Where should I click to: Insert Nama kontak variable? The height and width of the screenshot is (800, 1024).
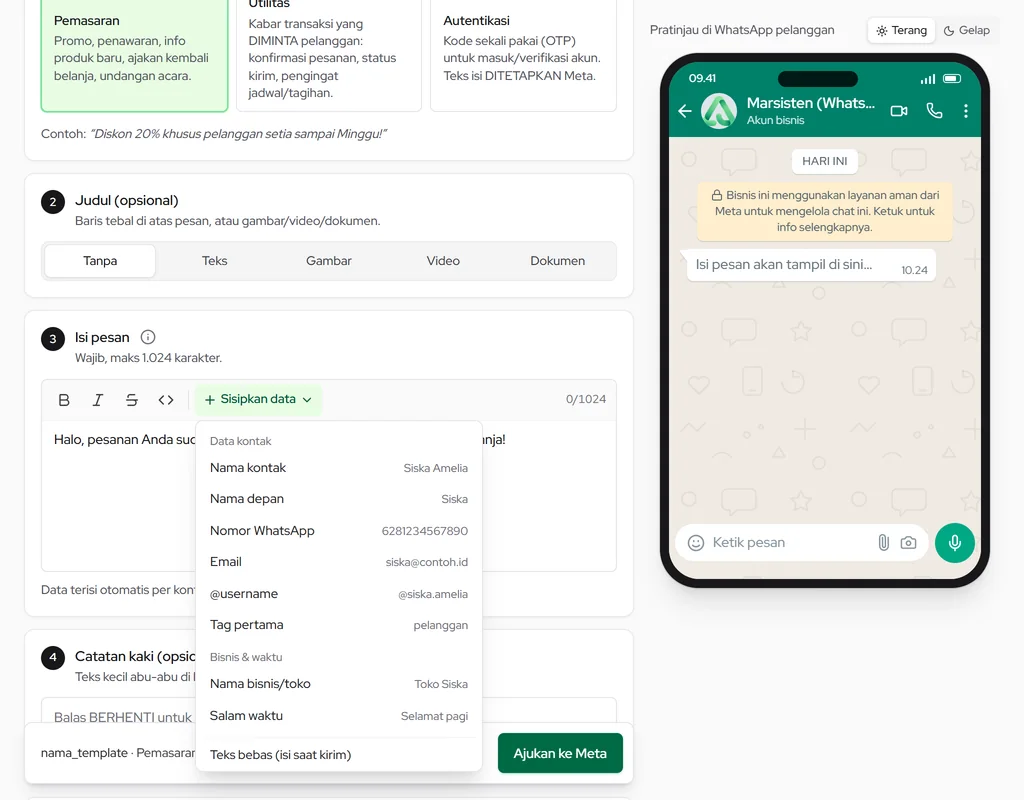[x=339, y=468]
